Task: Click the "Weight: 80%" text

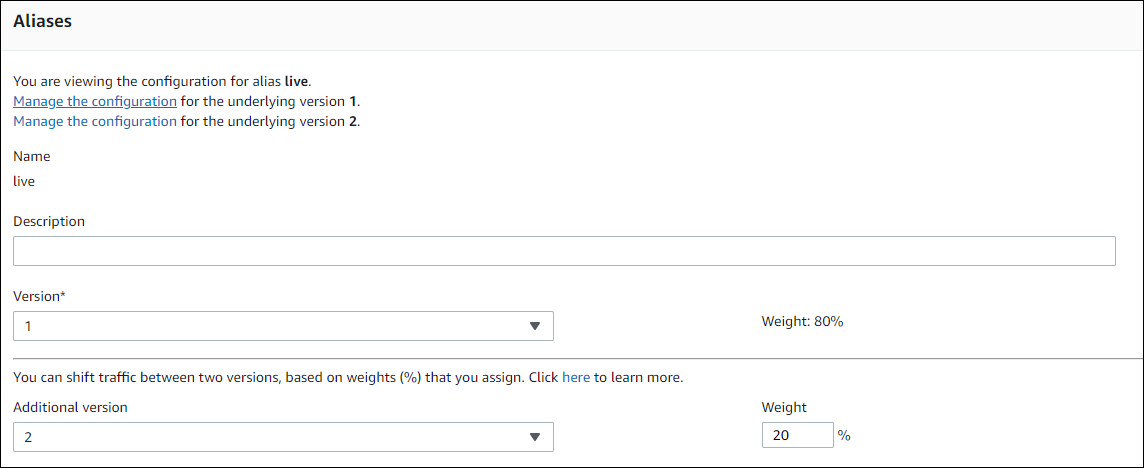Action: [802, 322]
